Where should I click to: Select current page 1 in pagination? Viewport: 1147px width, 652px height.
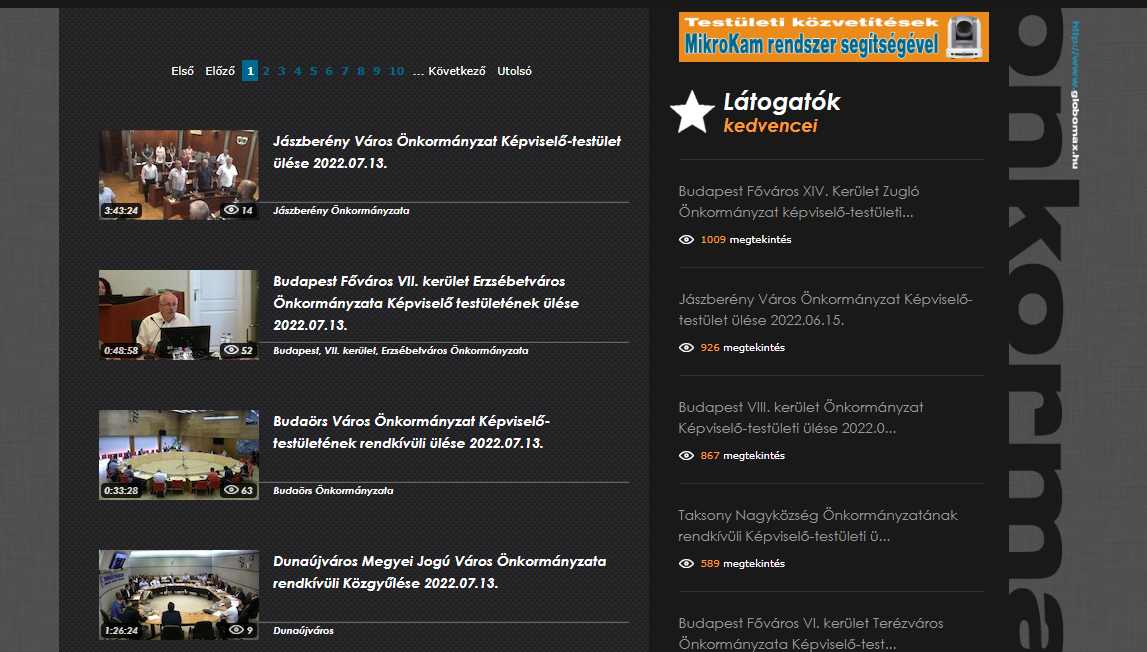[x=250, y=71]
